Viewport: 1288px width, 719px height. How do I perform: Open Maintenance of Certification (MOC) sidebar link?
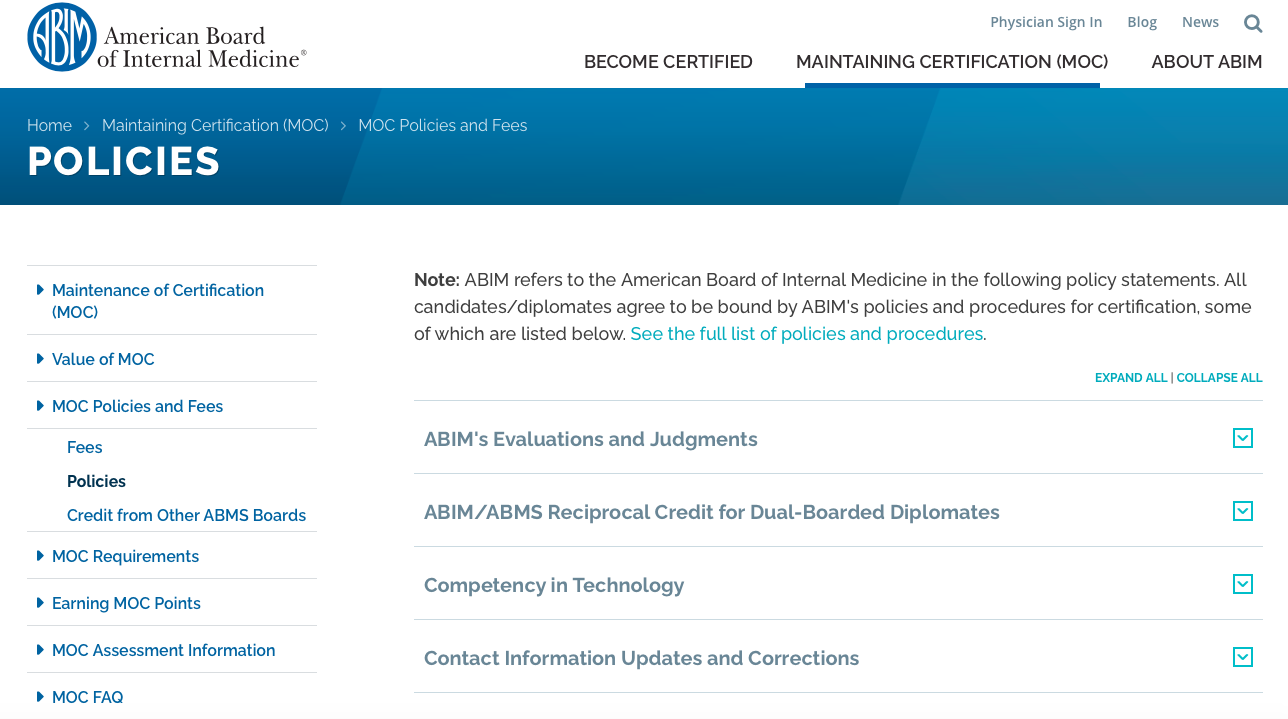tap(158, 301)
